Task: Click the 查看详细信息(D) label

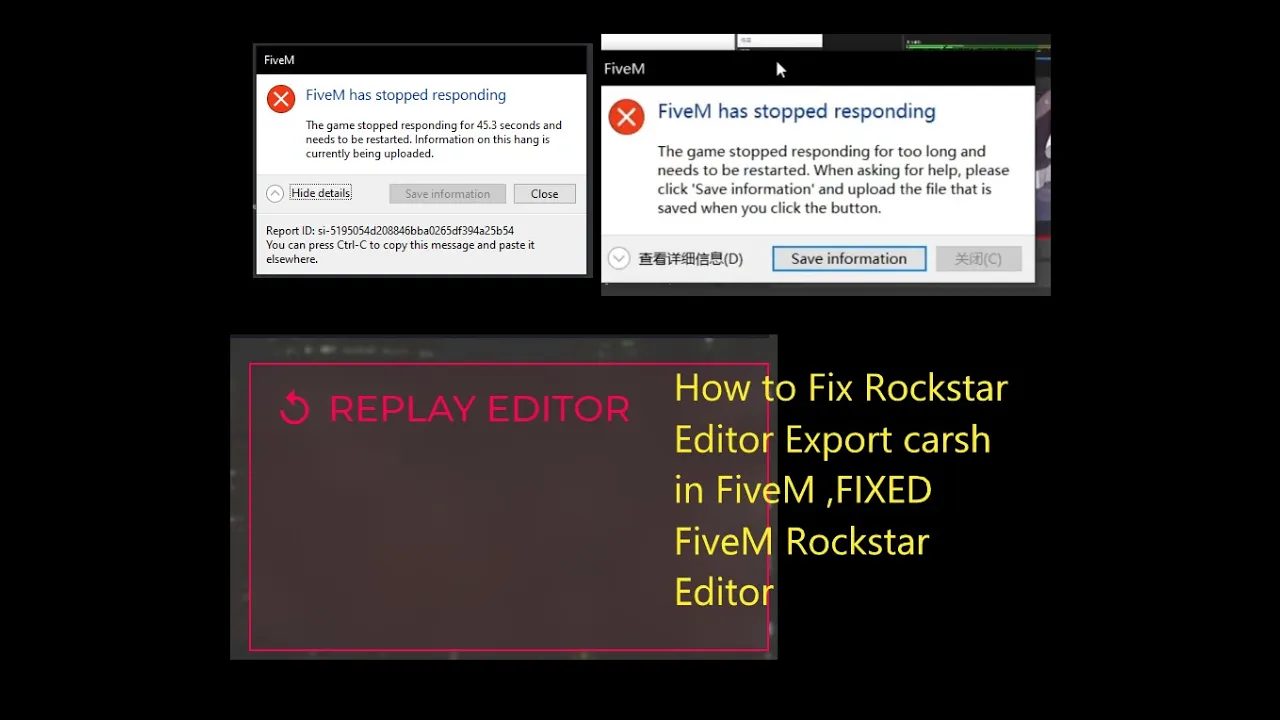Action: [691, 259]
